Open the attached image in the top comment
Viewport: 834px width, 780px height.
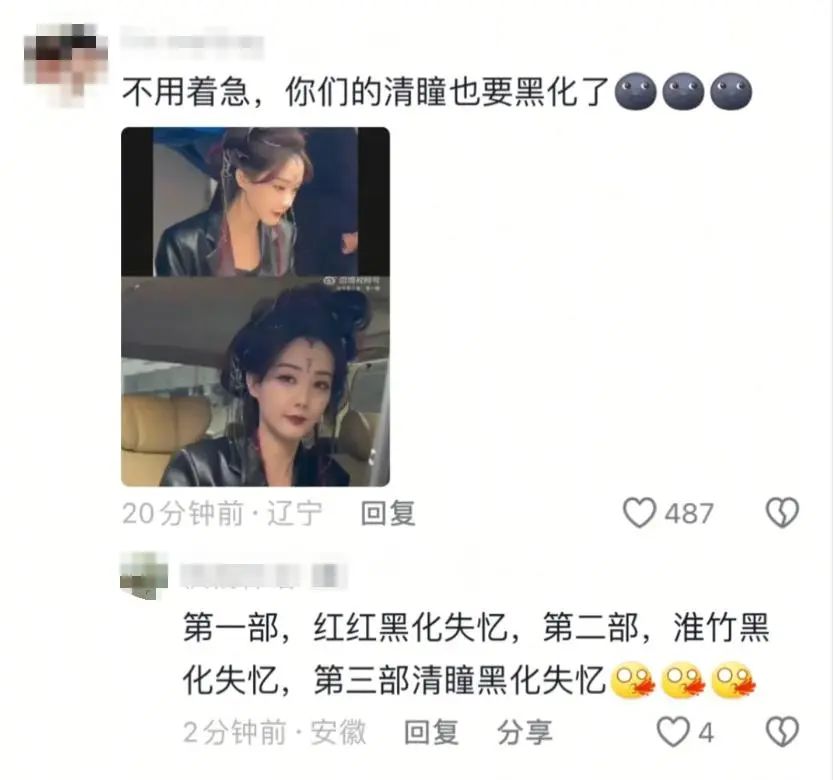(x=255, y=306)
